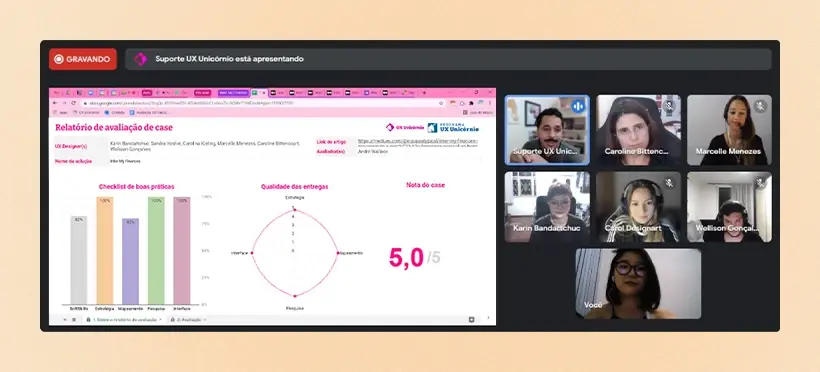The height and width of the screenshot is (372, 820).
Task: Click the Interface point on radar chart
Action: click(252, 253)
